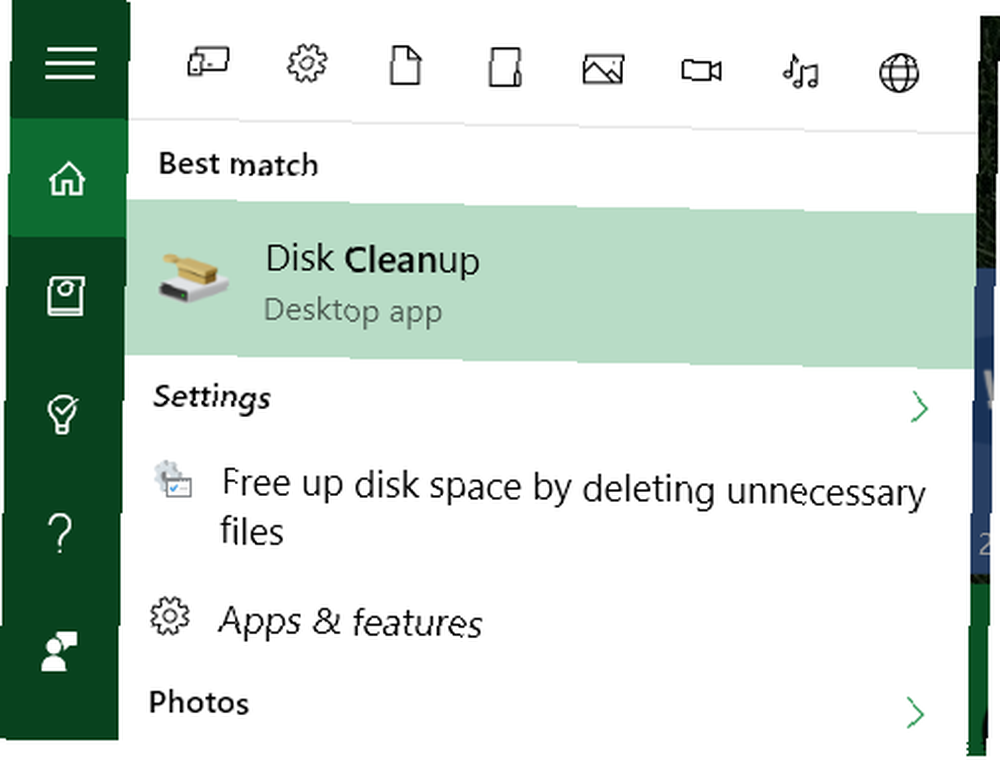Screen dimensions: 1000x760
Task: Open the Notebook icon in sidebar
Action: pyautogui.click(x=66, y=295)
